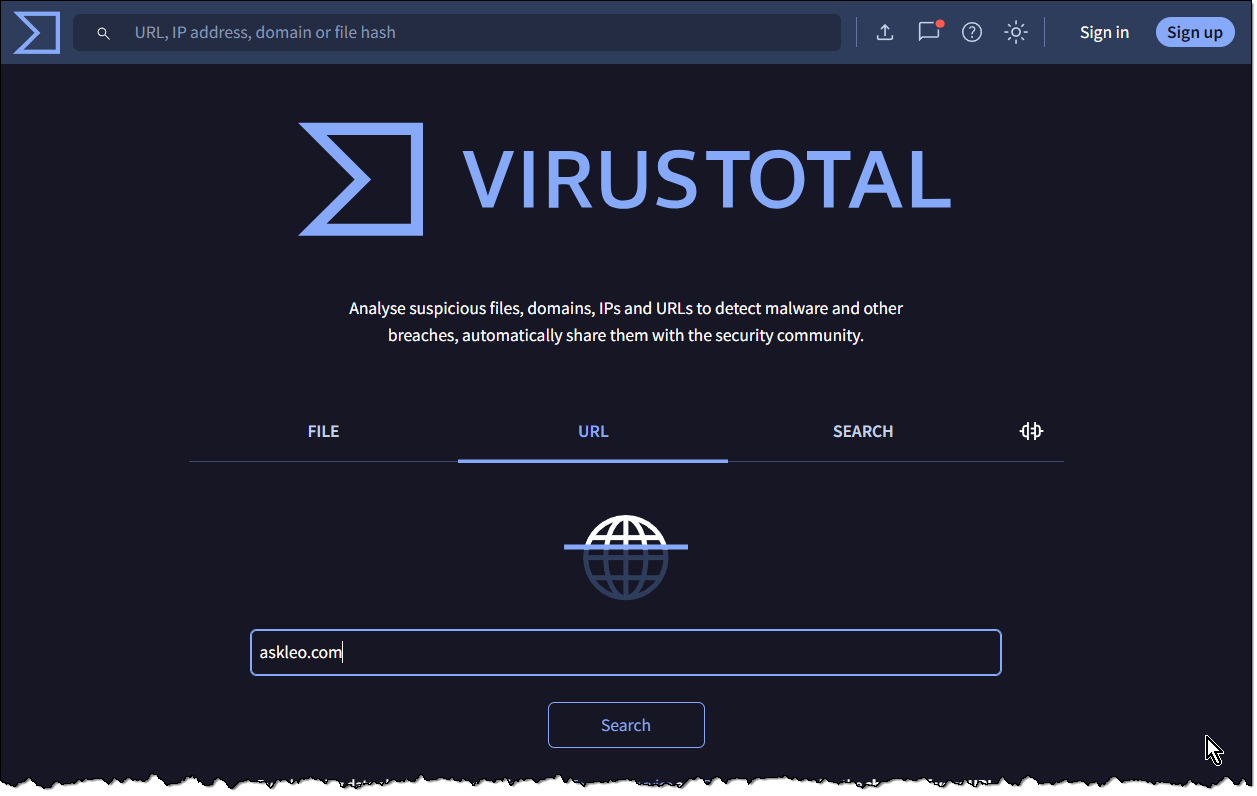Click the globe URL scan icon

[x=626, y=558]
